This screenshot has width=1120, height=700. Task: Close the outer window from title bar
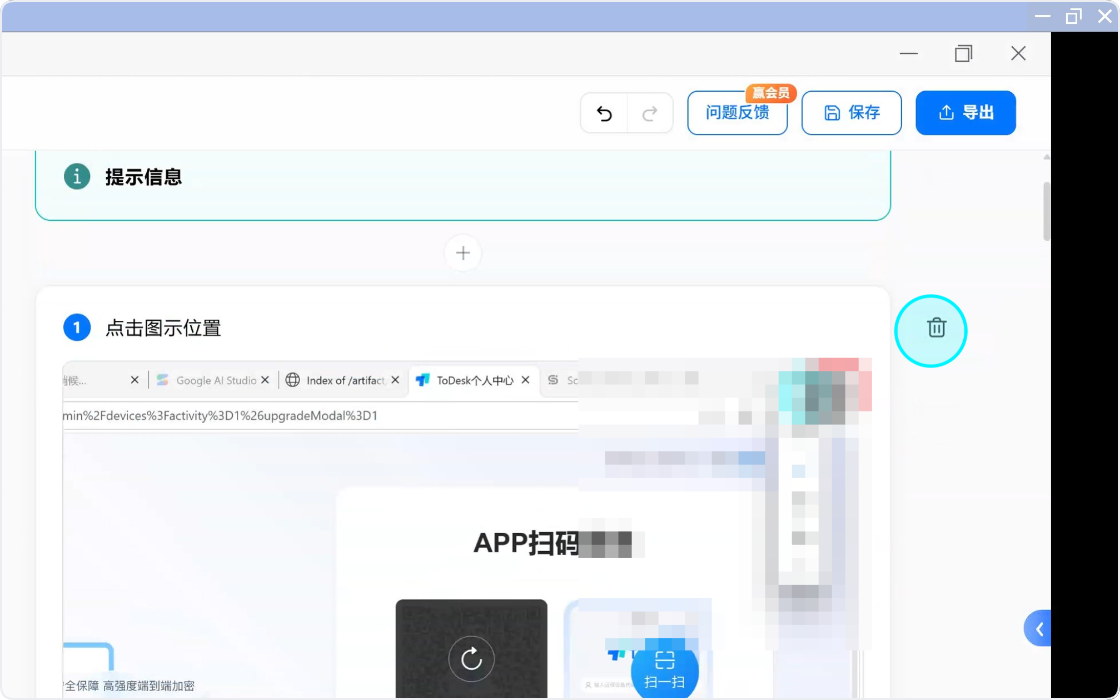tap(1104, 16)
